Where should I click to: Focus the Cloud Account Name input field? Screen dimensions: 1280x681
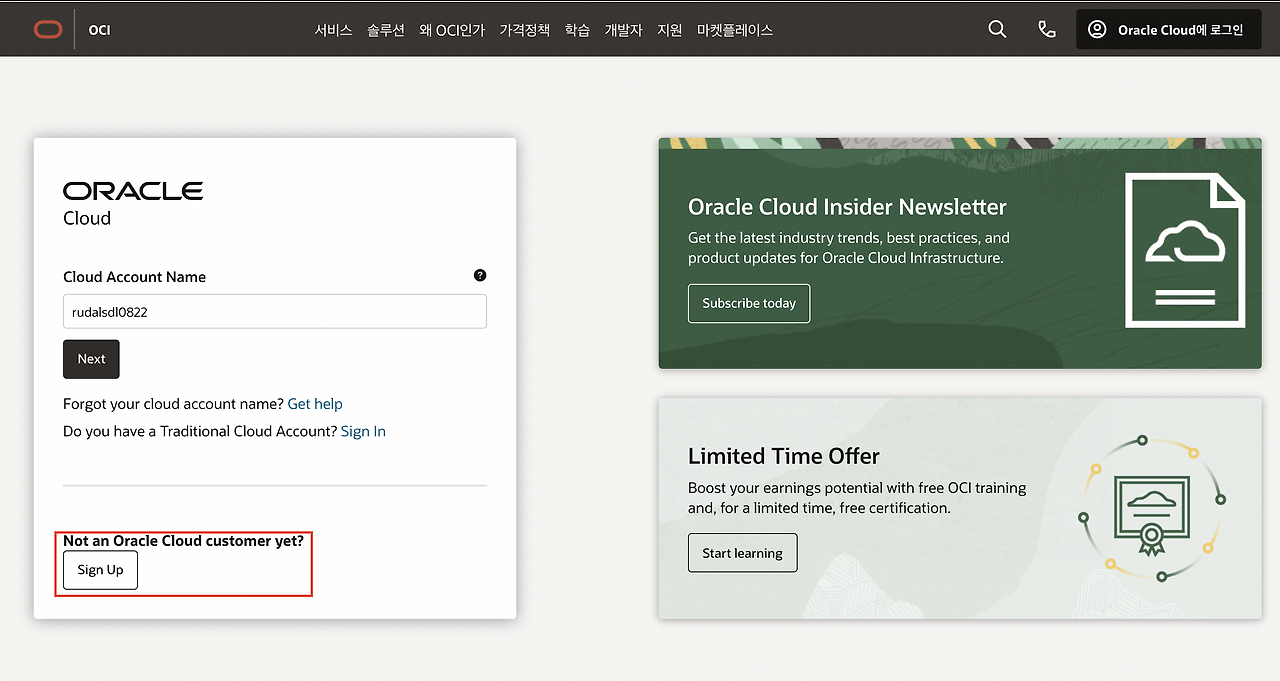(x=275, y=311)
